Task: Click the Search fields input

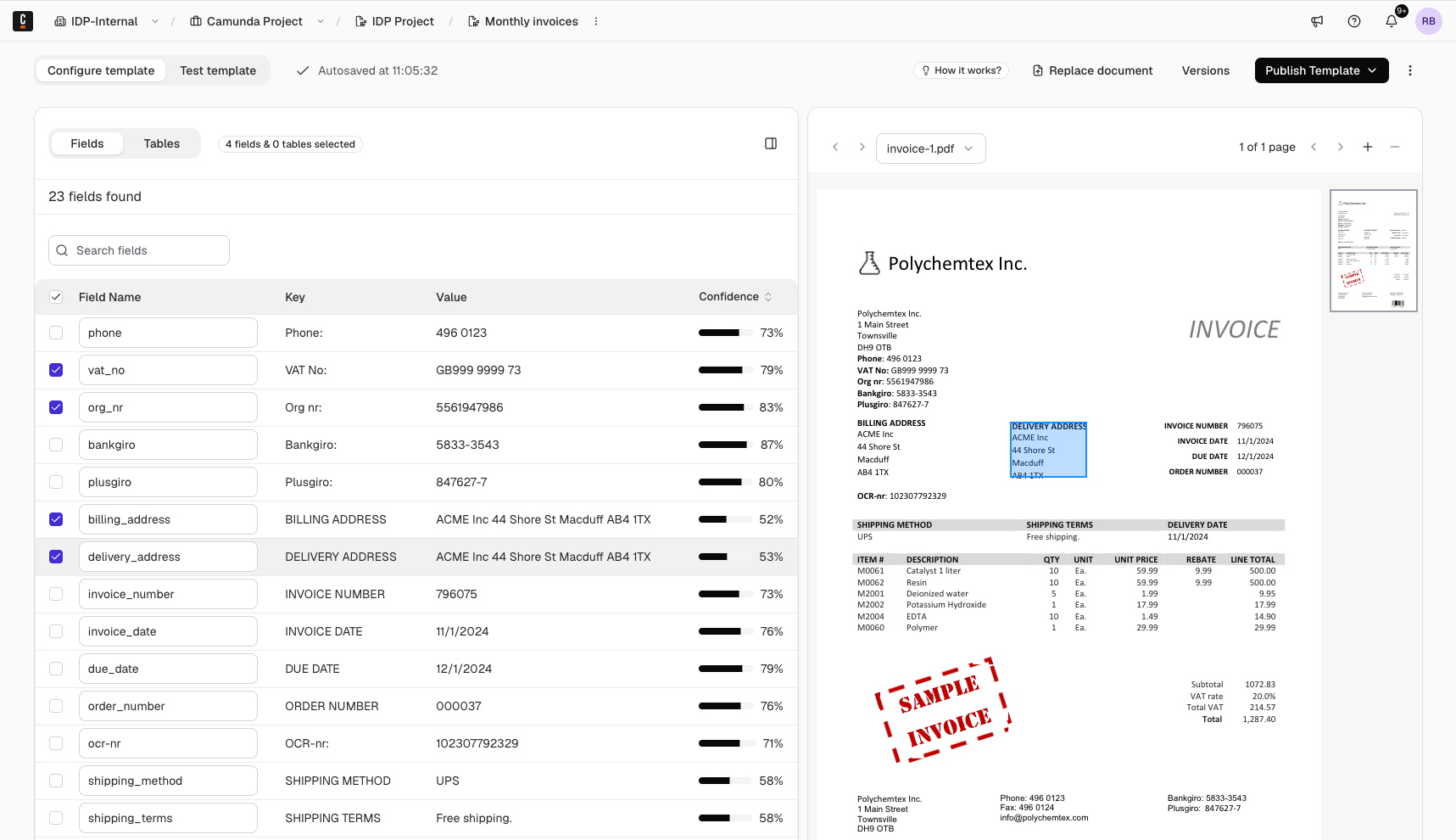Action: click(139, 250)
